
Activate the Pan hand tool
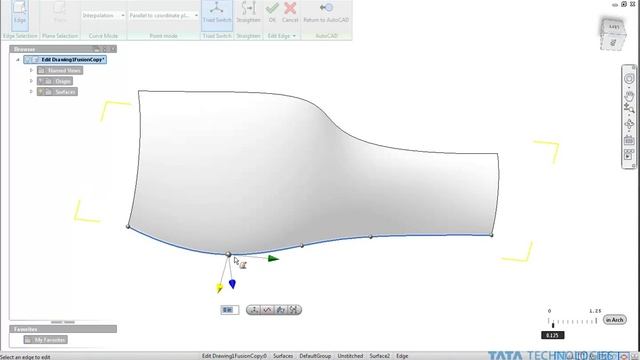click(x=629, y=96)
